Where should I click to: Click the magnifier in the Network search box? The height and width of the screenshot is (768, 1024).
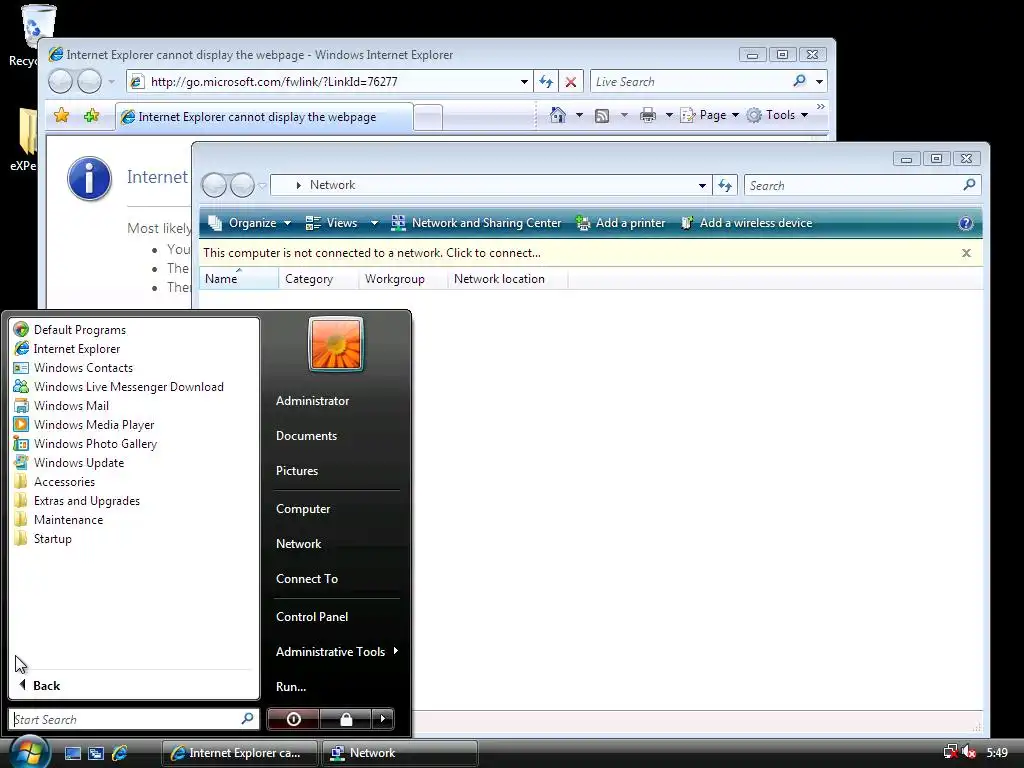(969, 185)
